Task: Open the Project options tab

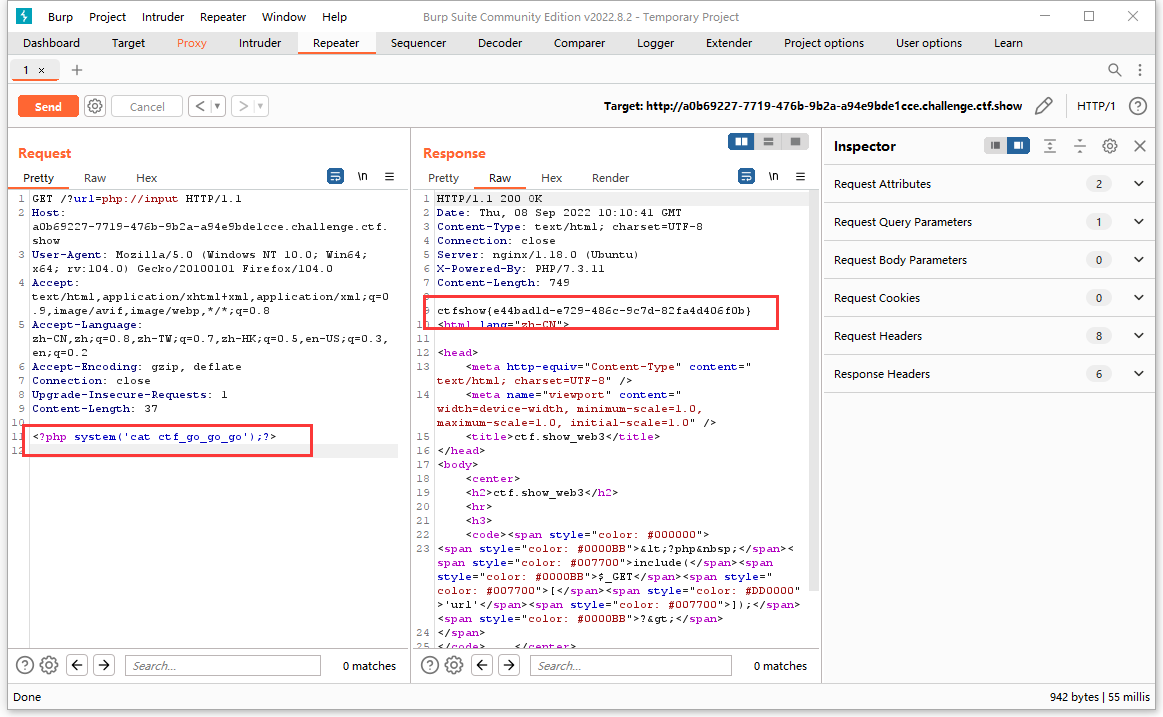Action: coord(823,43)
